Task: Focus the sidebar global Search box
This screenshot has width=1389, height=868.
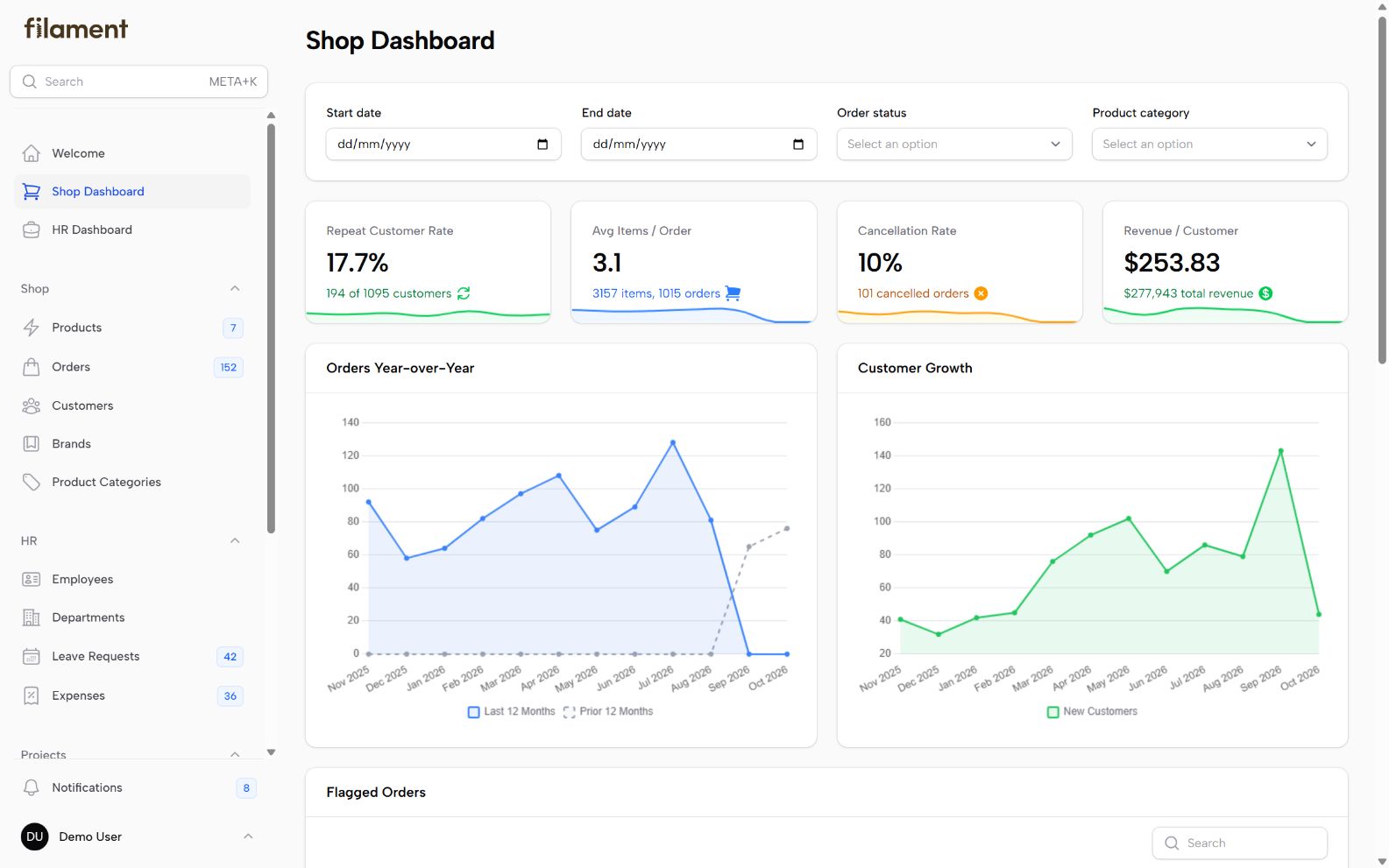Action: pos(138,81)
